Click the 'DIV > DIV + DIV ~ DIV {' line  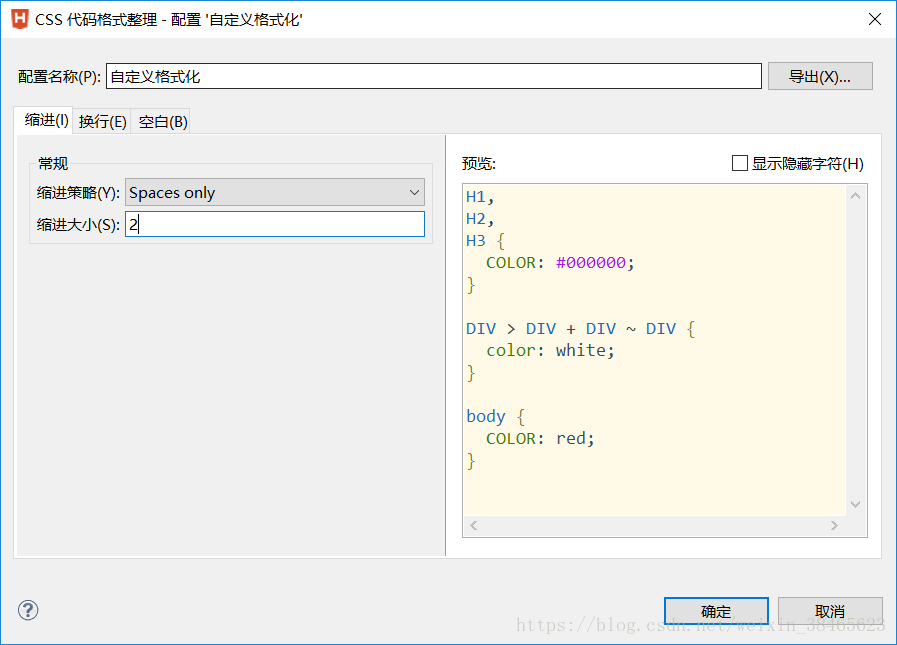coord(580,329)
